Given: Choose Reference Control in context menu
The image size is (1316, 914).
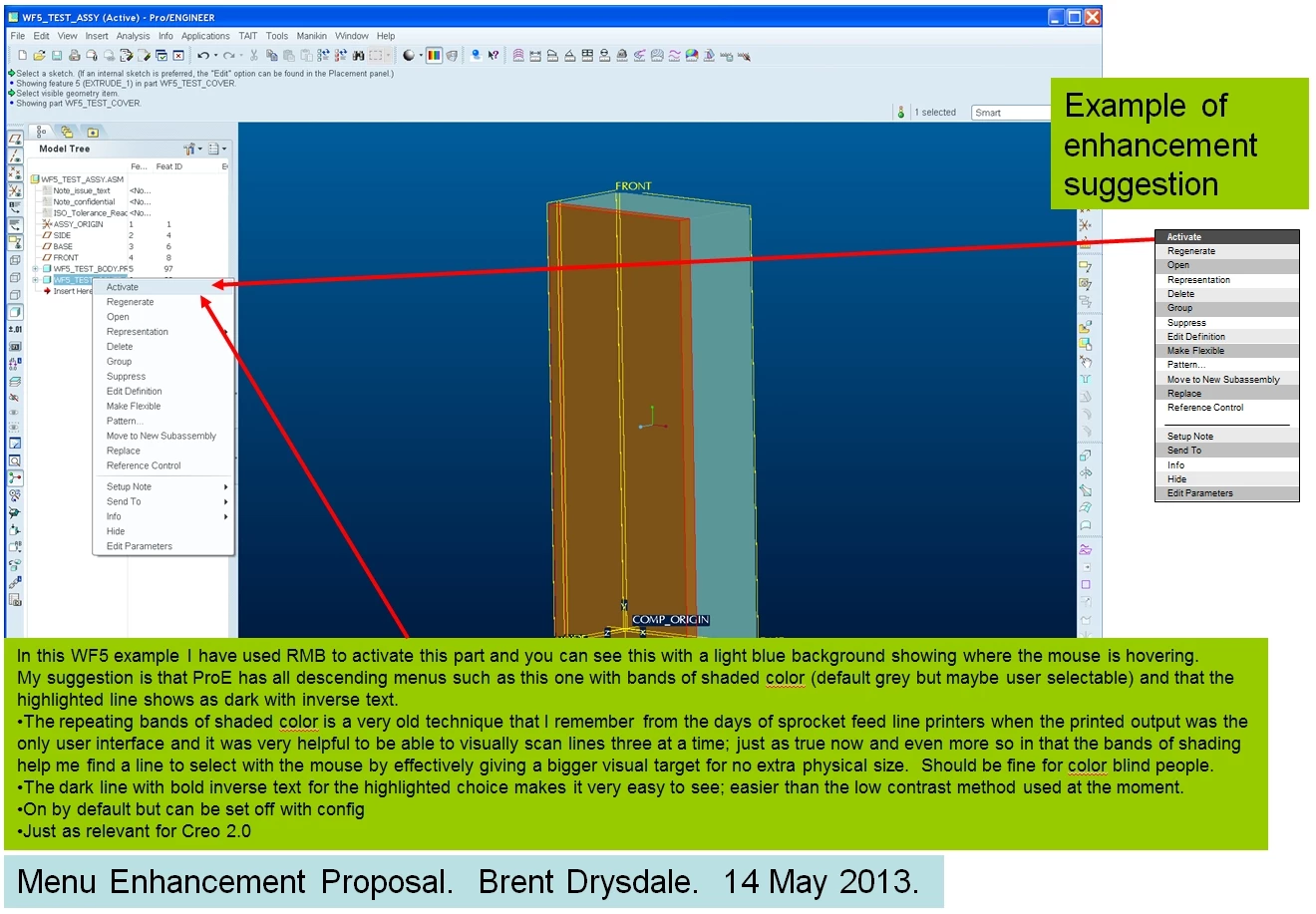Looking at the screenshot, I should tap(164, 465).
